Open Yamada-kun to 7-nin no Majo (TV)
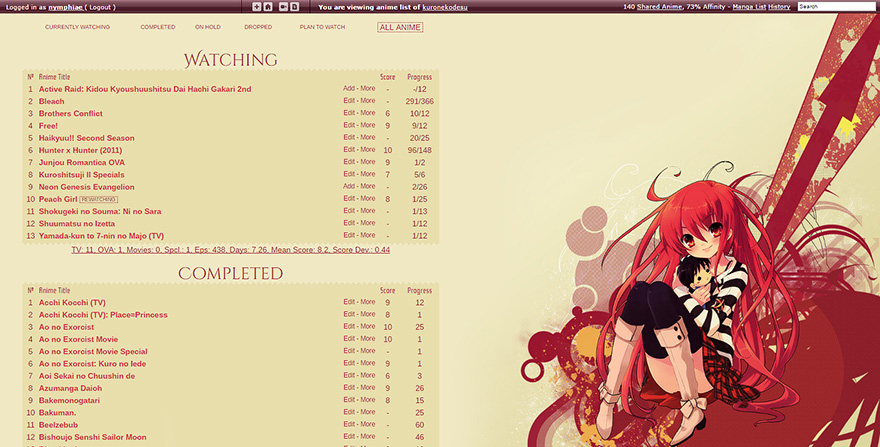Image resolution: width=880 pixels, height=447 pixels. pyautogui.click(x=102, y=236)
